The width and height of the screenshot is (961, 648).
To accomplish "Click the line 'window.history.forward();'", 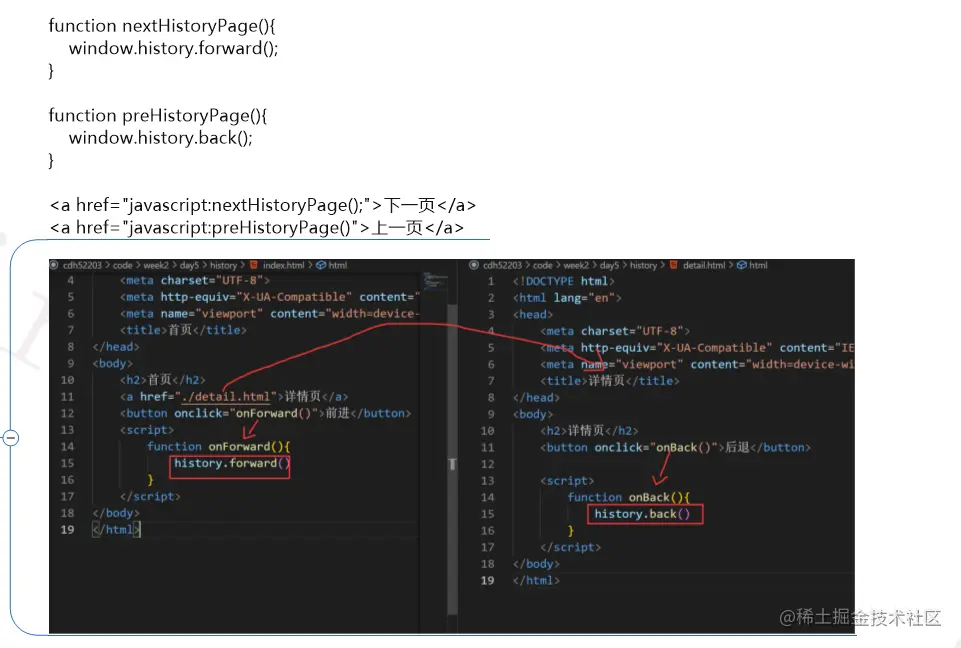I will pyautogui.click(x=173, y=48).
